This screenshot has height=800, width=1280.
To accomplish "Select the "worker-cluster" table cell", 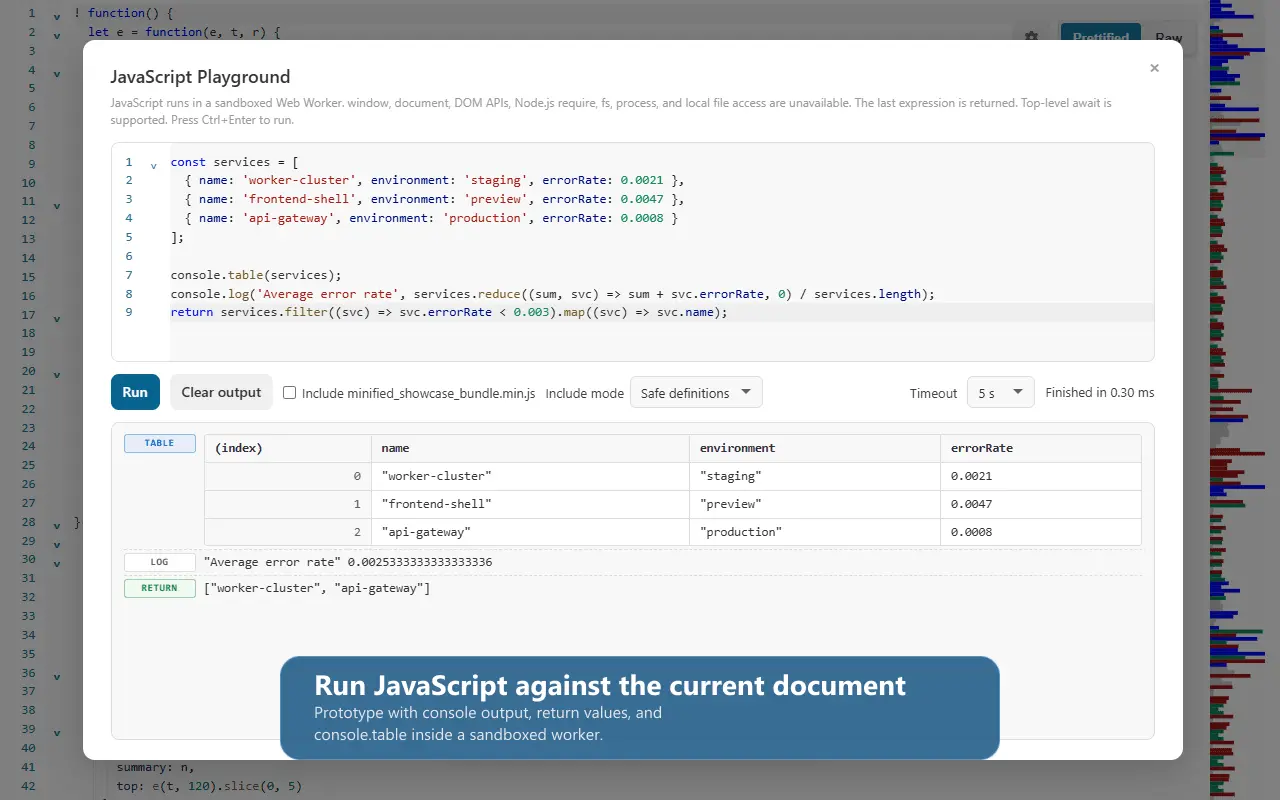I will pos(530,476).
